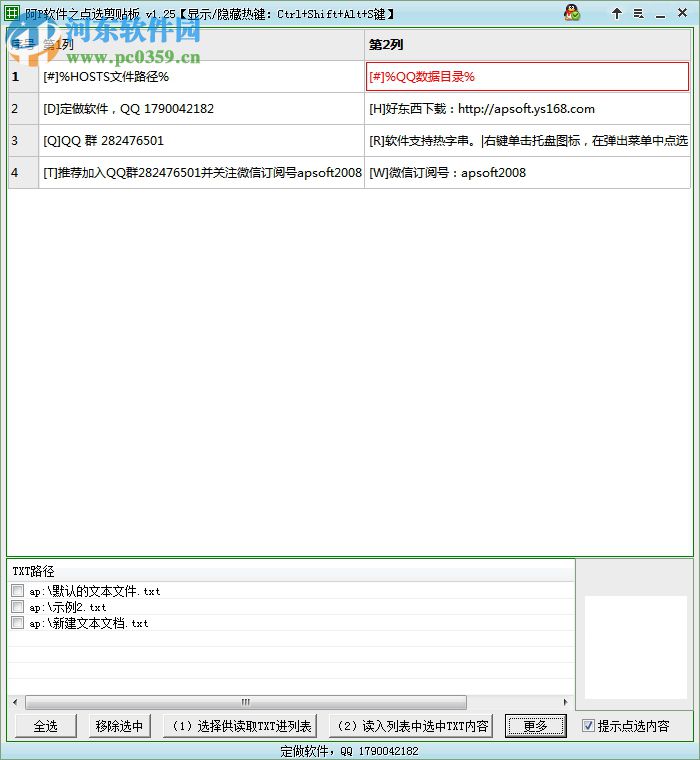The width and height of the screenshot is (700, 760).
Task: Select cell [R]软件支持热字串
Action: coord(527,141)
